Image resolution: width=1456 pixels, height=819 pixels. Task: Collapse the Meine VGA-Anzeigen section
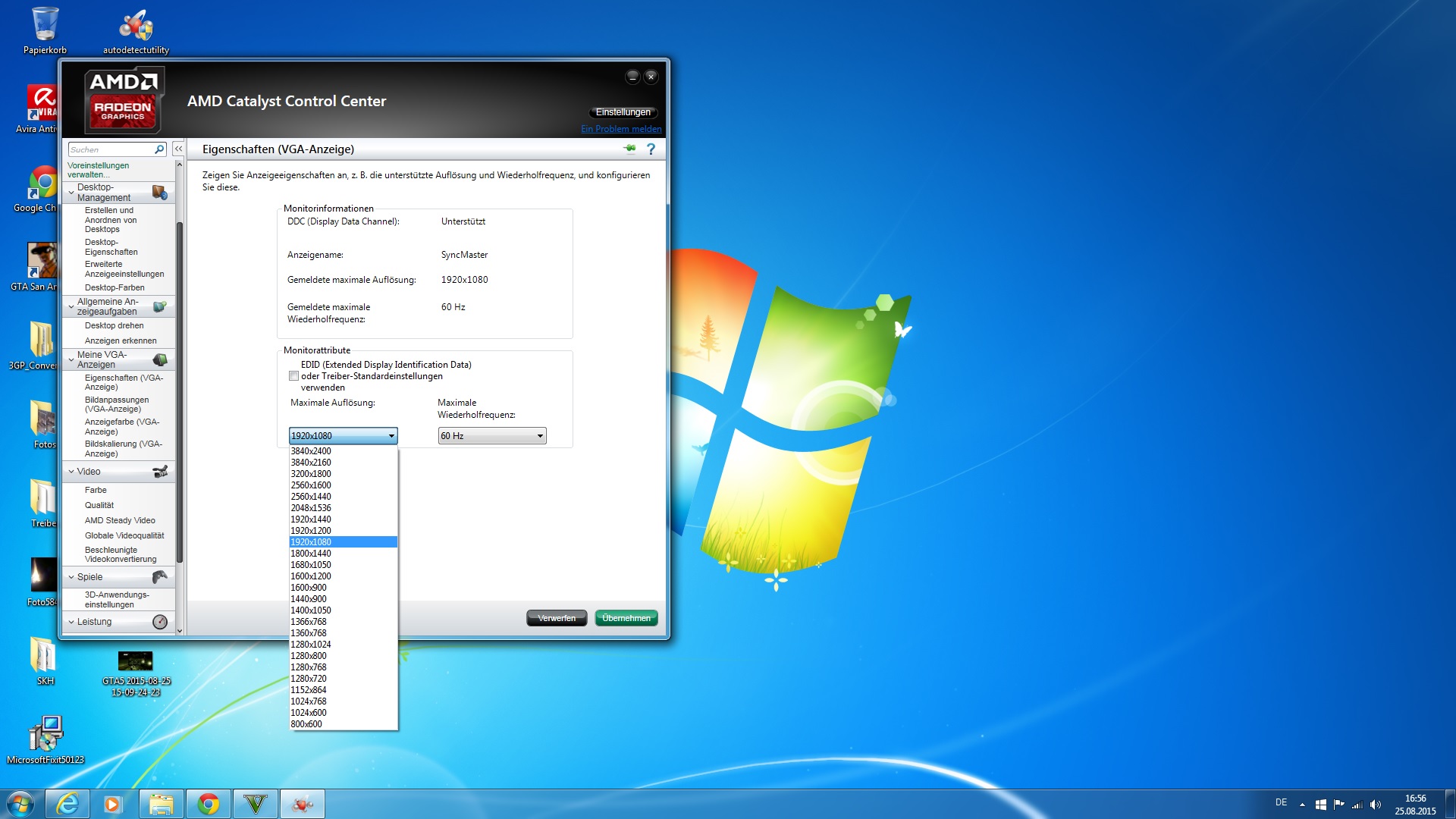(x=71, y=359)
